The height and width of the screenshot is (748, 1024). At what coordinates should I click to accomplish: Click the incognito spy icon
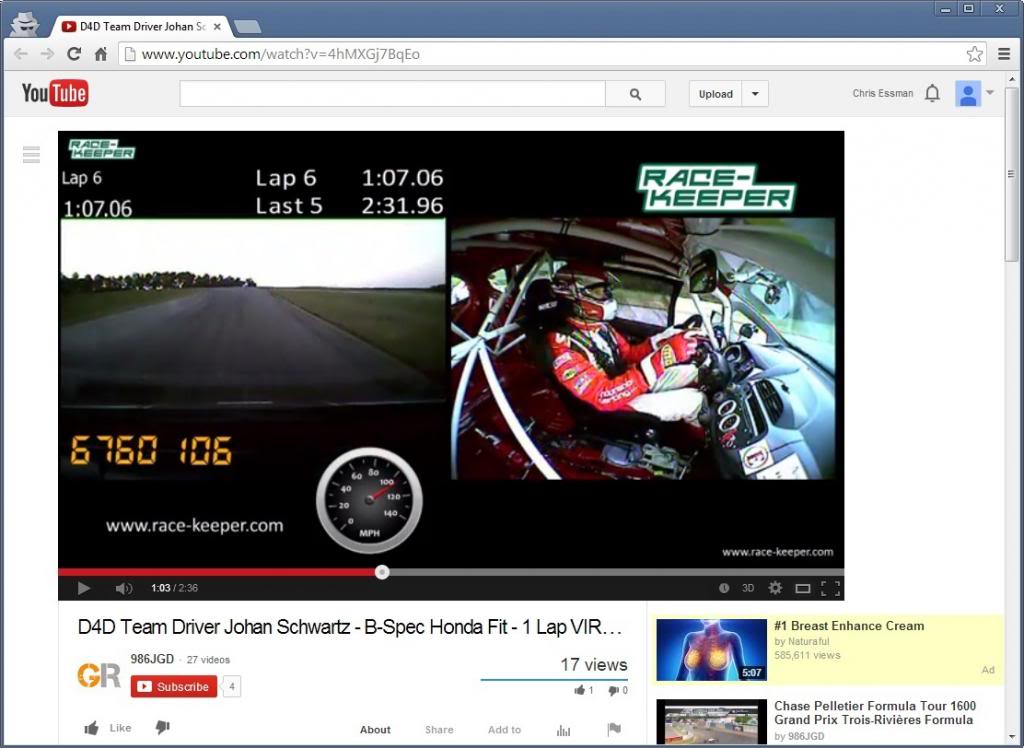click(25, 24)
